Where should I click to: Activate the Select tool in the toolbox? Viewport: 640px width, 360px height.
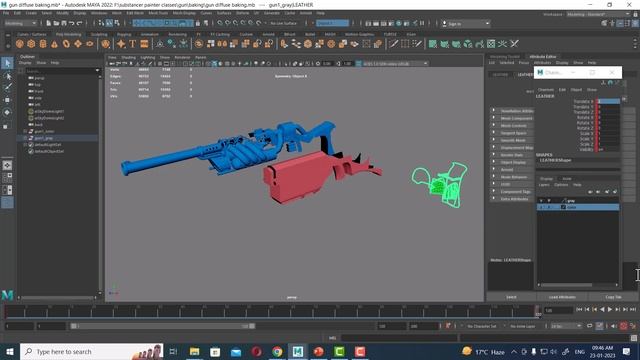(7, 63)
